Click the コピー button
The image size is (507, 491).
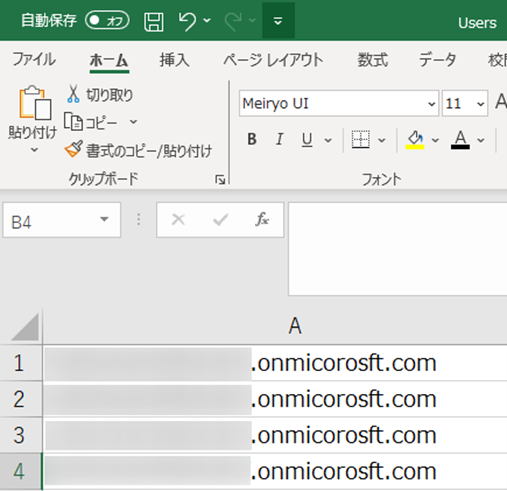pos(91,123)
